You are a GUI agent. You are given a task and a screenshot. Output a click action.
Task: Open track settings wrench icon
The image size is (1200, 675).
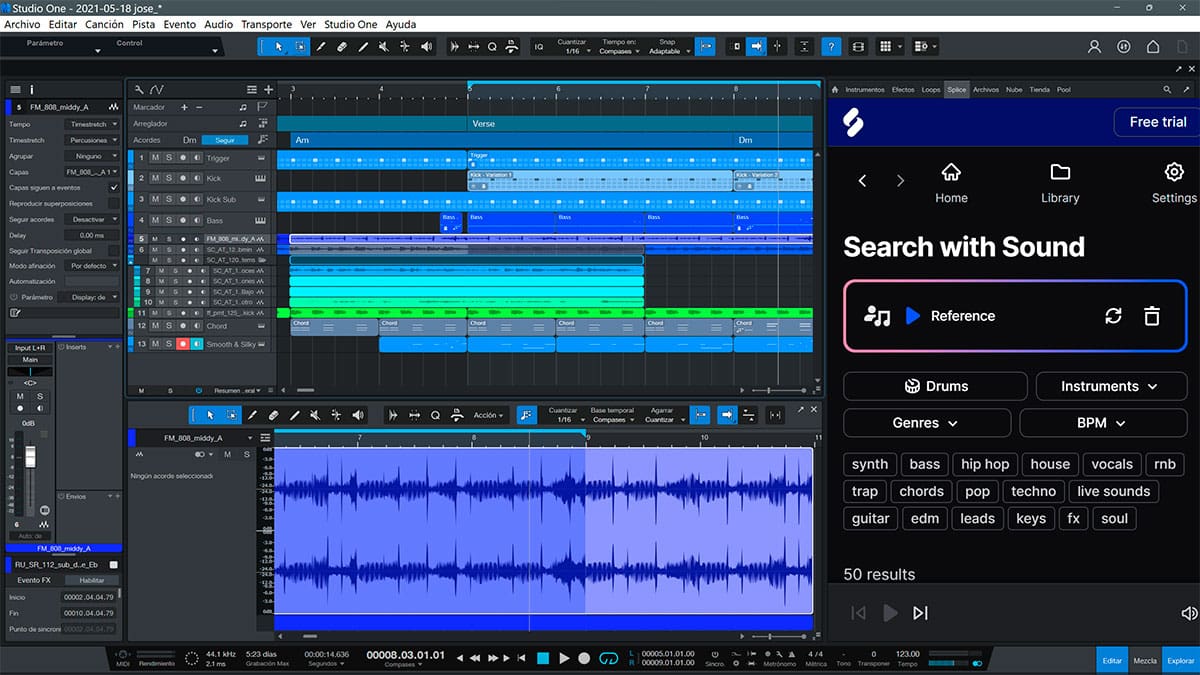tap(139, 89)
